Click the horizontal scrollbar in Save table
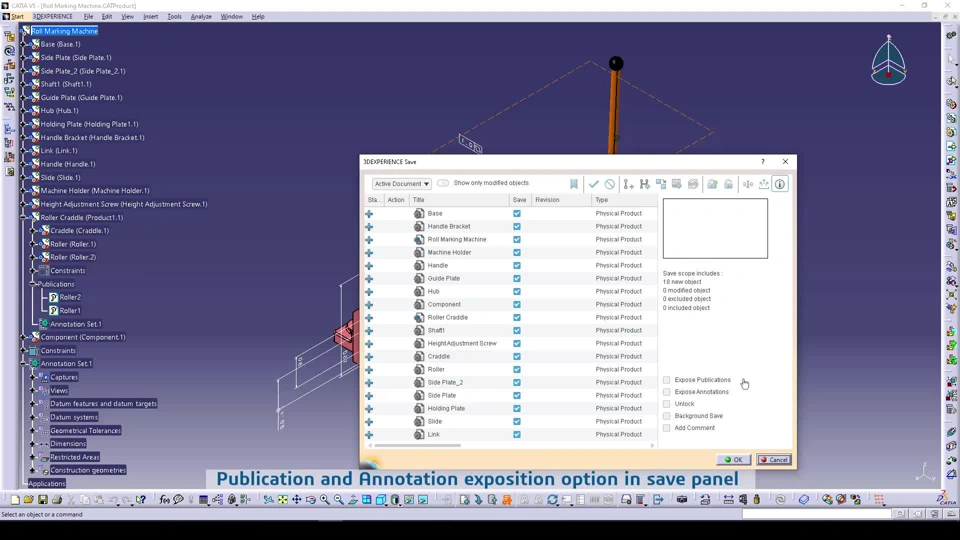This screenshot has width=960, height=540. click(418, 446)
